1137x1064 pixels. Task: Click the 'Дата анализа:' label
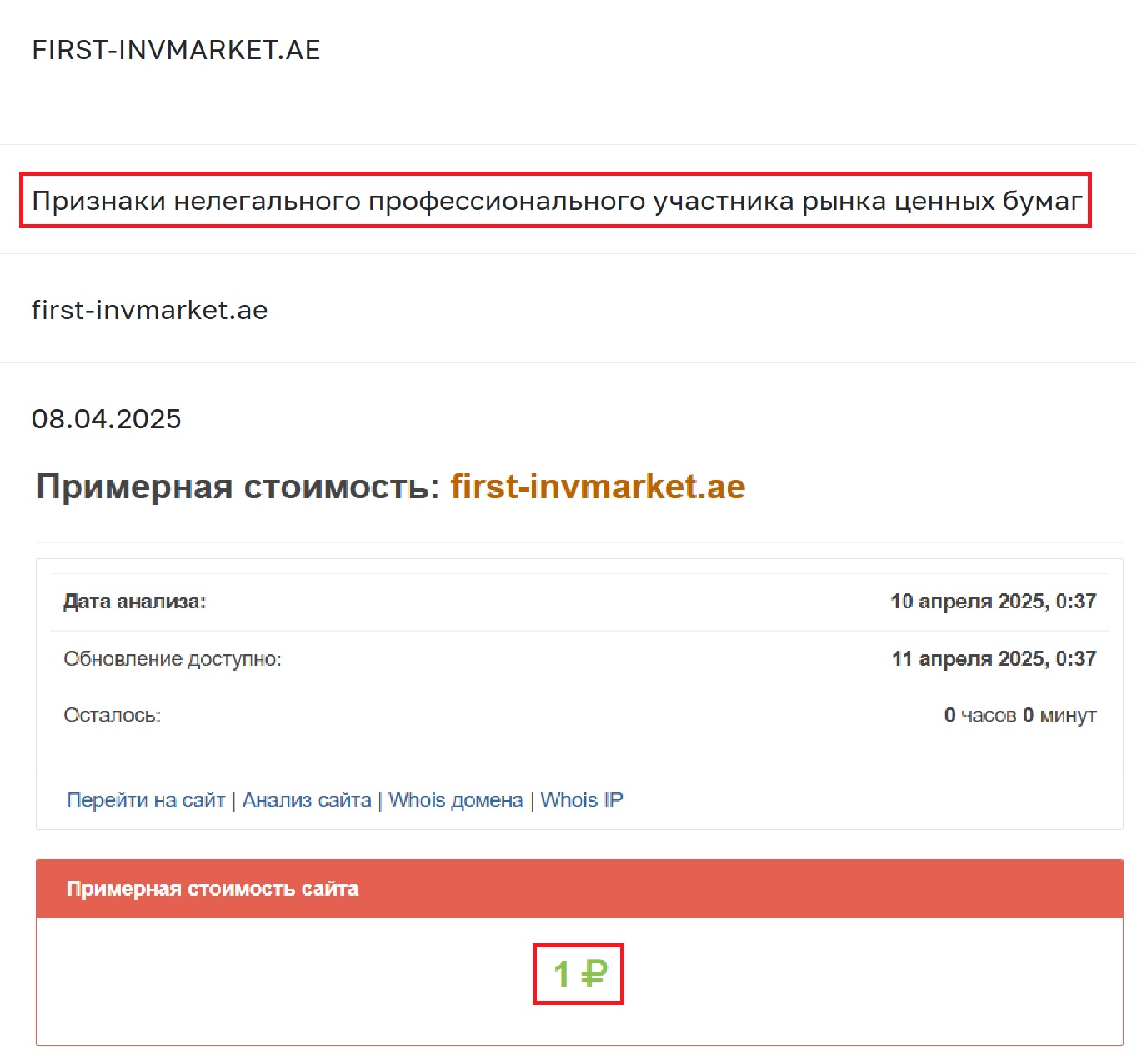coord(134,602)
